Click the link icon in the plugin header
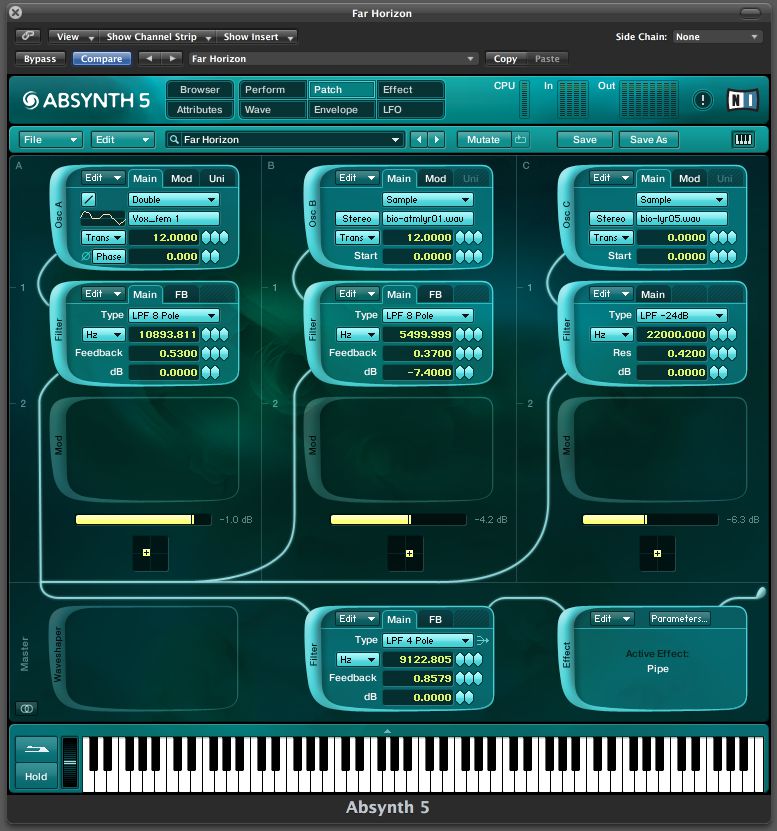 click(x=28, y=36)
